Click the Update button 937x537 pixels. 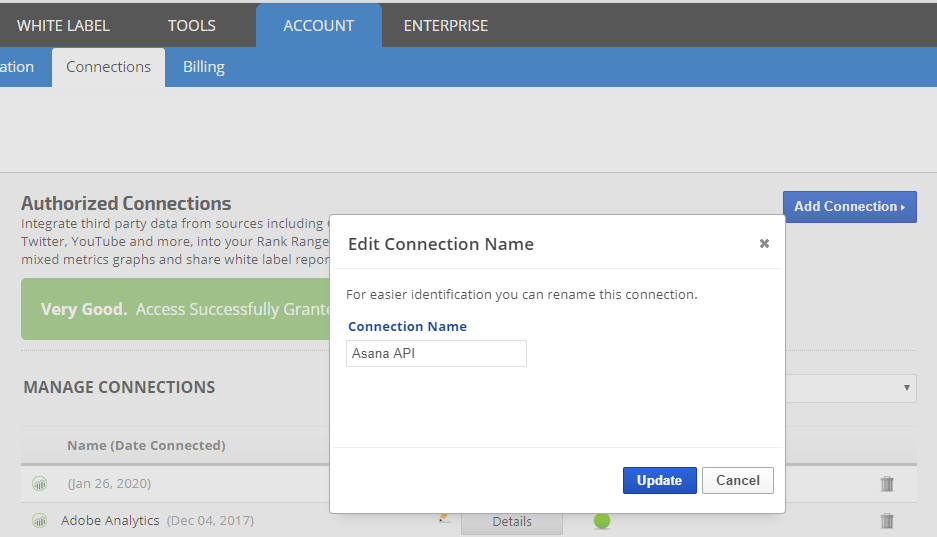click(x=659, y=481)
